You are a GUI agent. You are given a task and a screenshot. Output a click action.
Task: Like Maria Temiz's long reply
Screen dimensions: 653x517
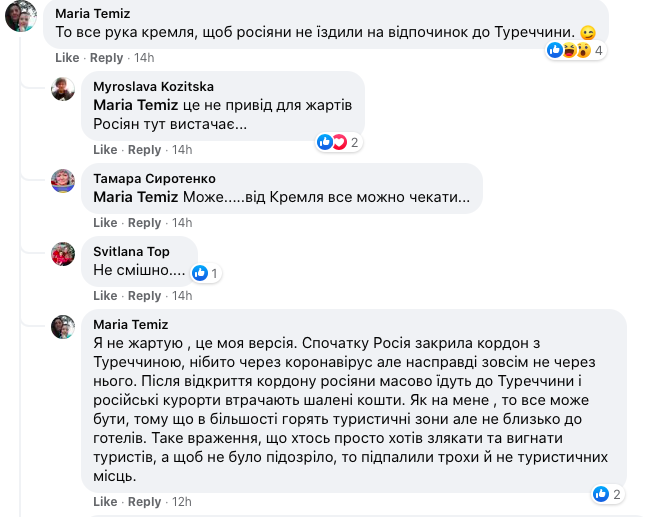[x=105, y=502]
